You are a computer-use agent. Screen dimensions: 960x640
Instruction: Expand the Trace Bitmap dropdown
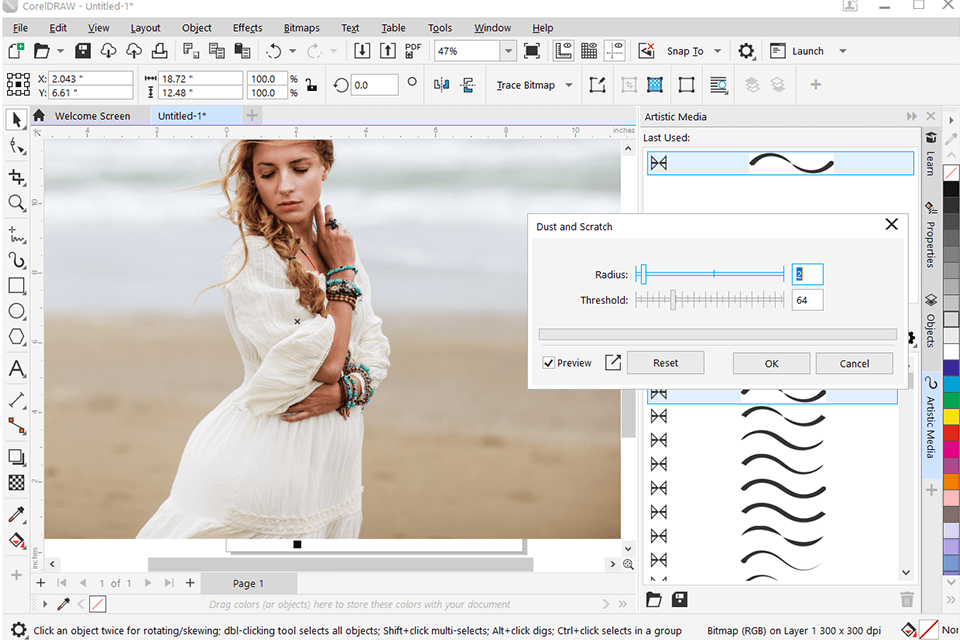coord(569,85)
